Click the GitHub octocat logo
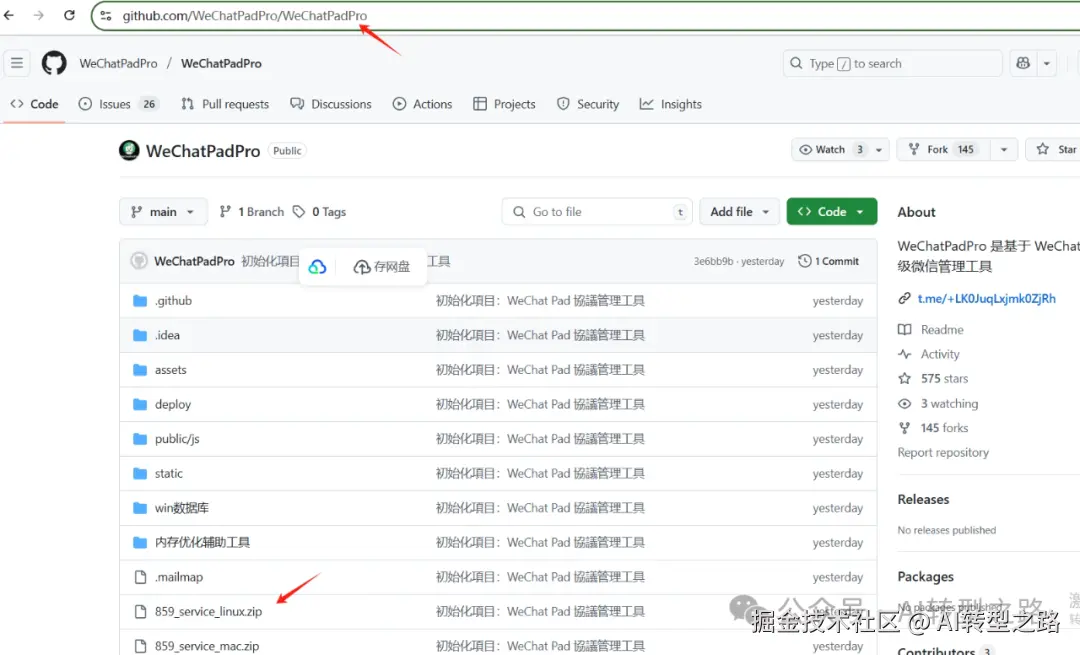Screen dimensions: 1080x655 pyautogui.click(x=54, y=63)
